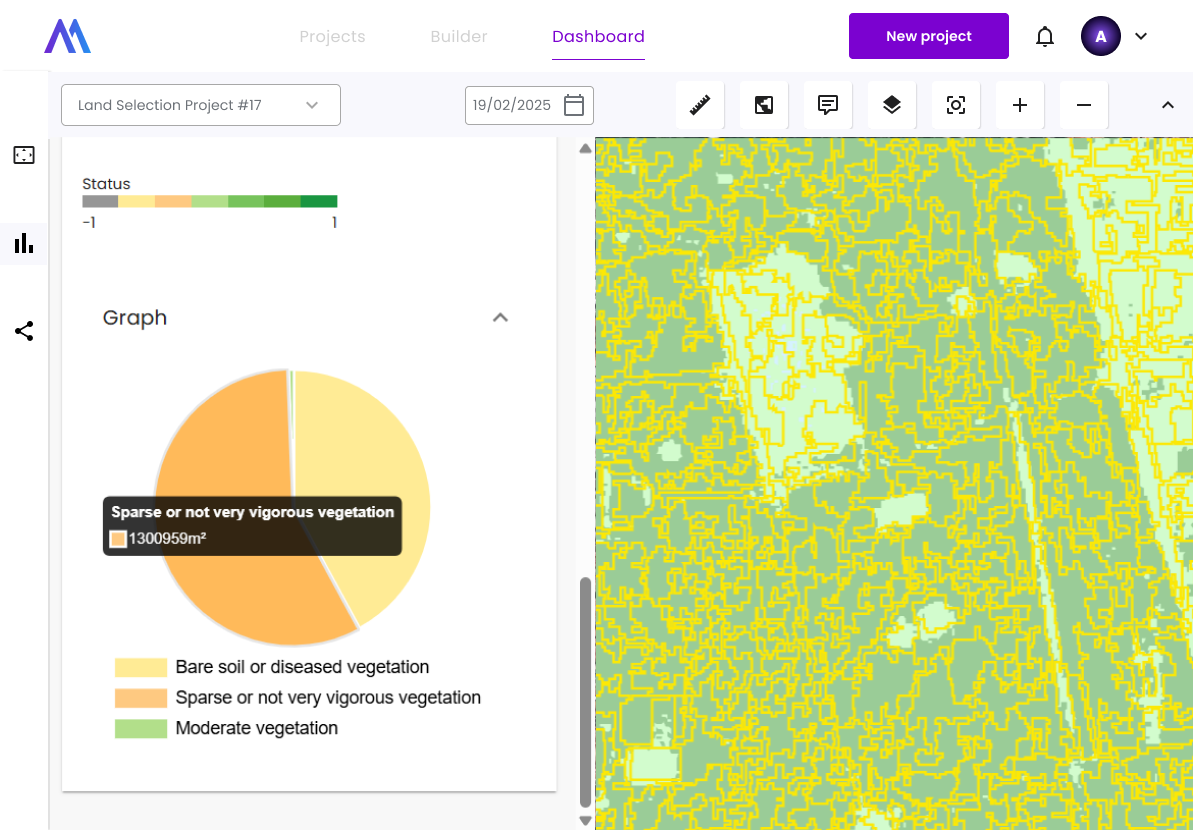The image size is (1193, 830).
Task: Switch to the Builder tab
Action: [x=459, y=37]
